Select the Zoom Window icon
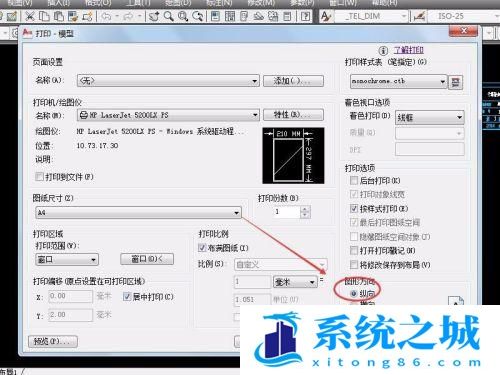This screenshot has height=375, width=500. (183, 16)
